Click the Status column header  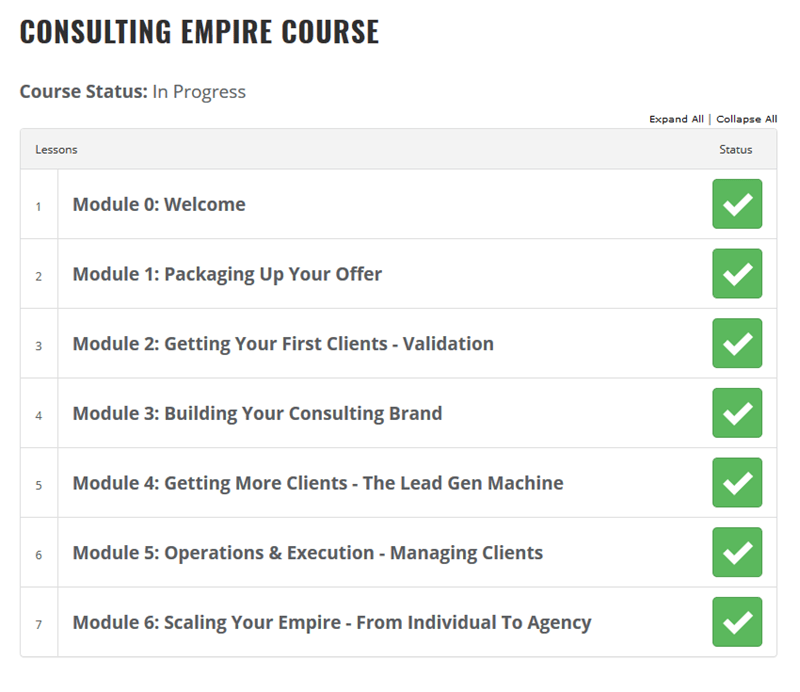click(x=737, y=148)
